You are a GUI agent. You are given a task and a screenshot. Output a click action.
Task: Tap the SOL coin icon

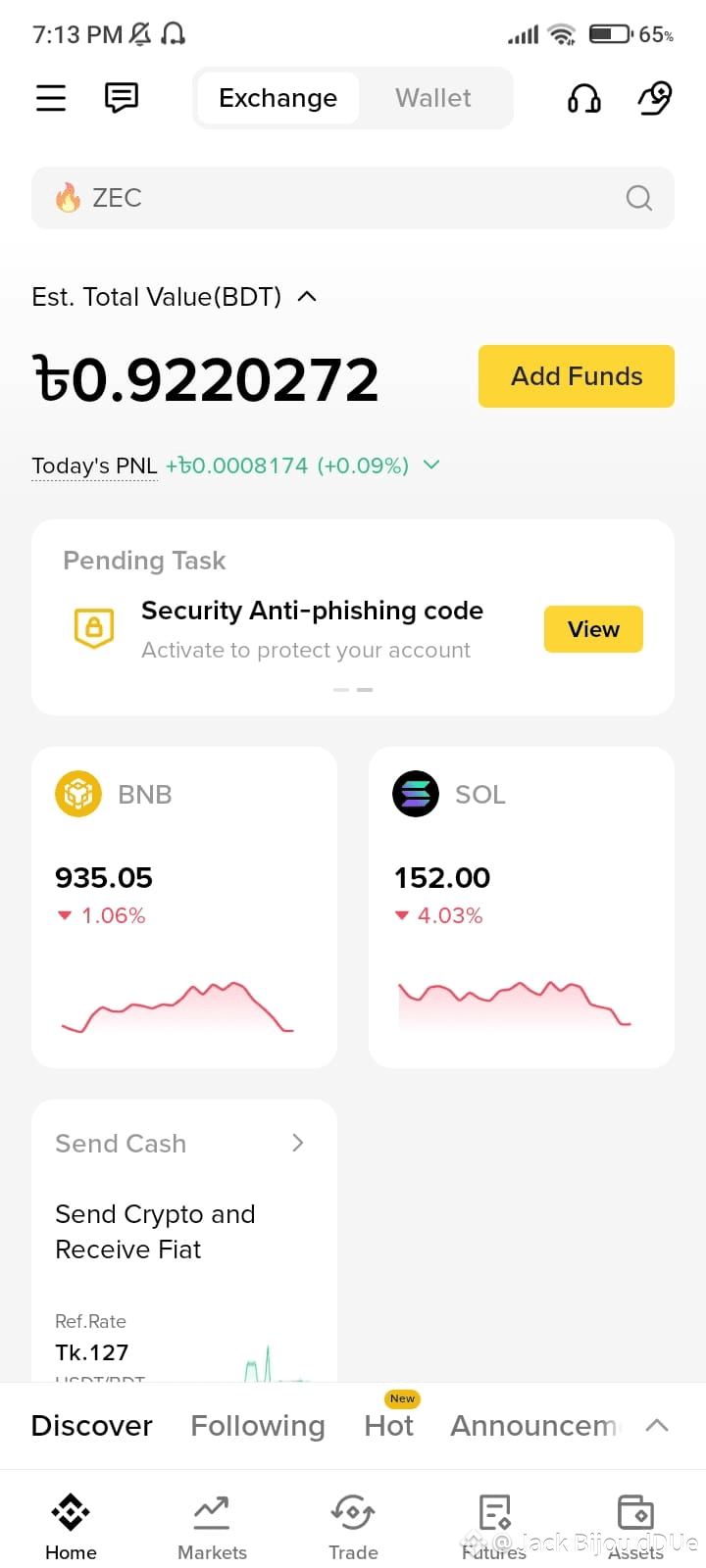tap(416, 794)
